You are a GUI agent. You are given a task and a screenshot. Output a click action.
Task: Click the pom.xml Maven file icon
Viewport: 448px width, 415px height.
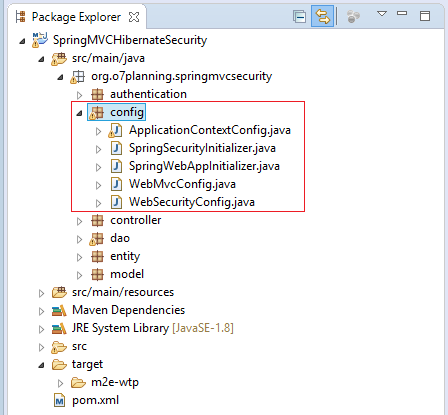[x=59, y=400]
